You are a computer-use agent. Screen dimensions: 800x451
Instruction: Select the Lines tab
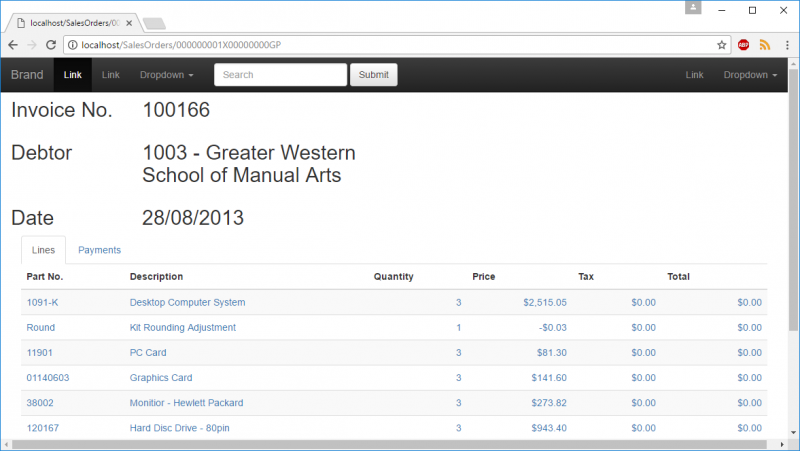43,250
